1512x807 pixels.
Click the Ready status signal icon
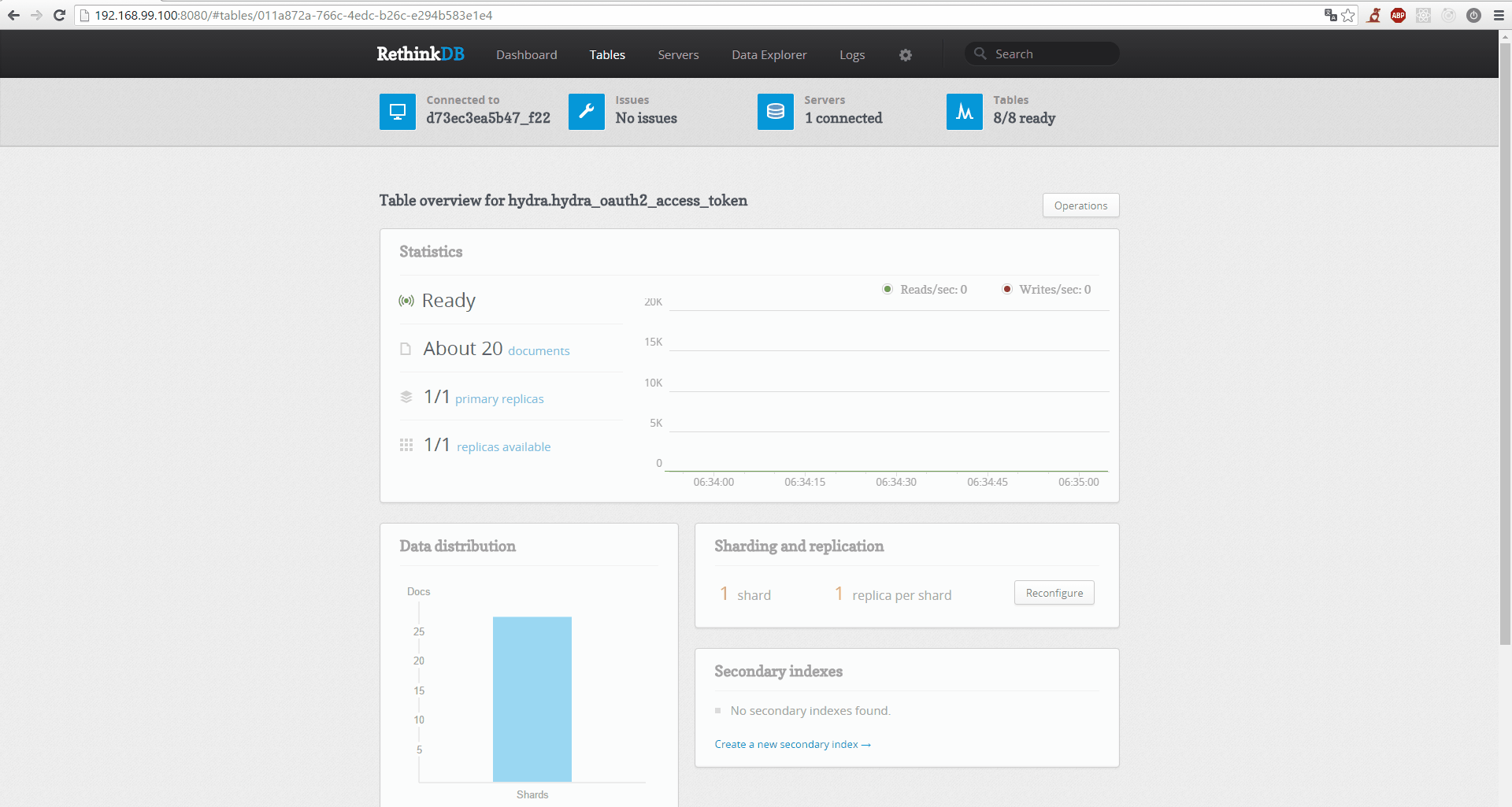click(x=406, y=301)
